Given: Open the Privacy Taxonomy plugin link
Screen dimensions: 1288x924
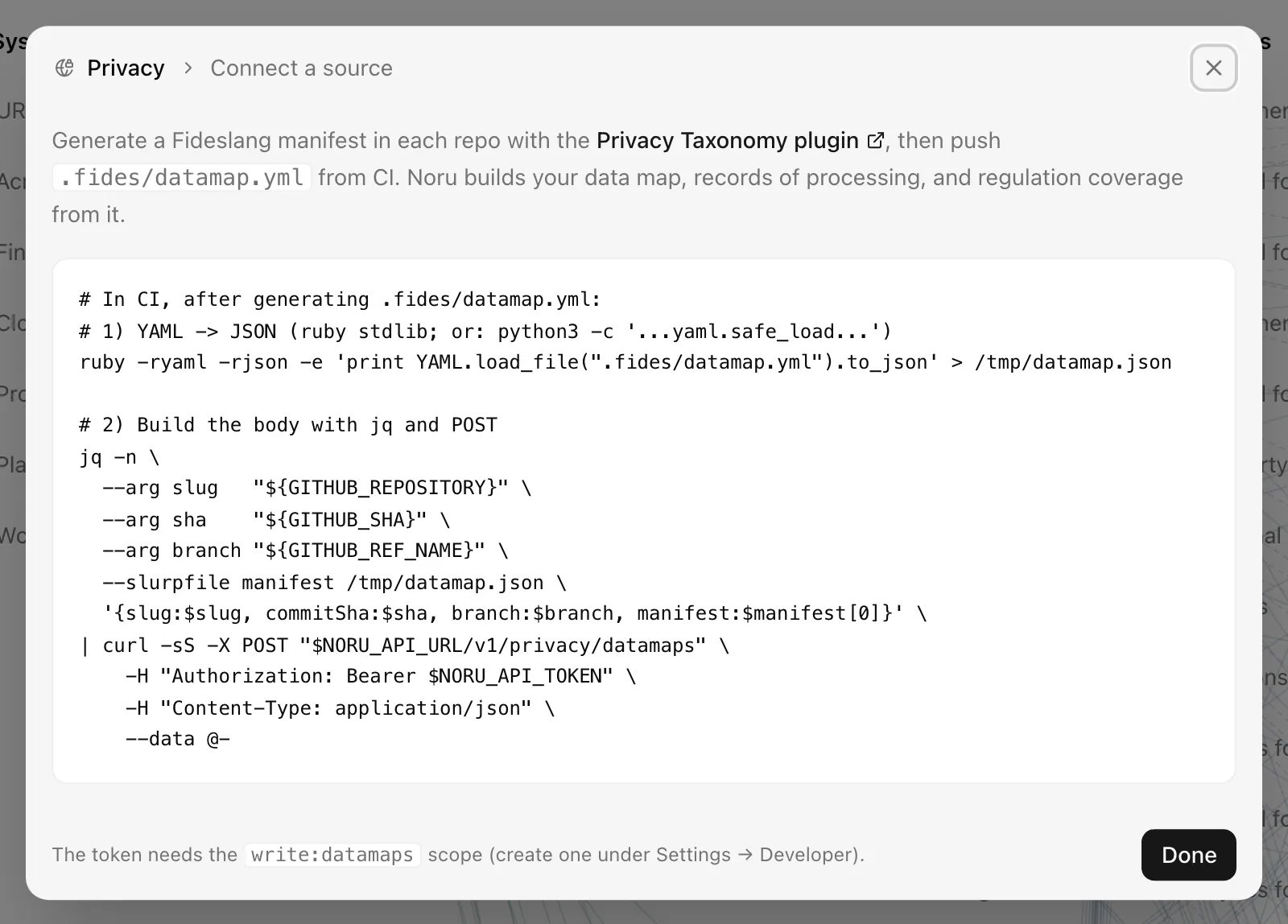Looking at the screenshot, I should (740, 140).
